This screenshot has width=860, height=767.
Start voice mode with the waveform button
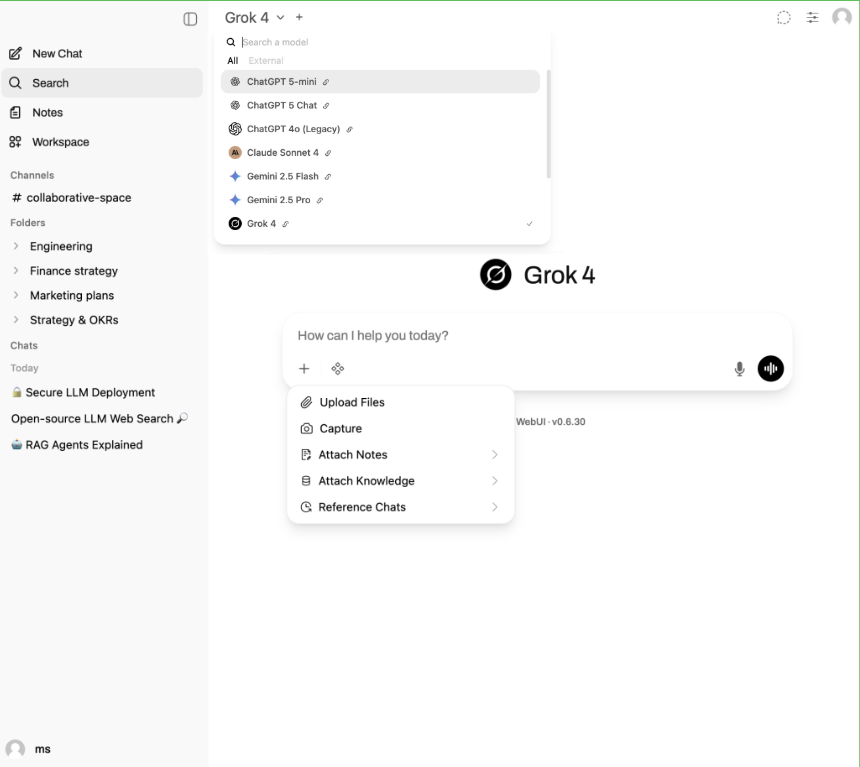[770, 369]
